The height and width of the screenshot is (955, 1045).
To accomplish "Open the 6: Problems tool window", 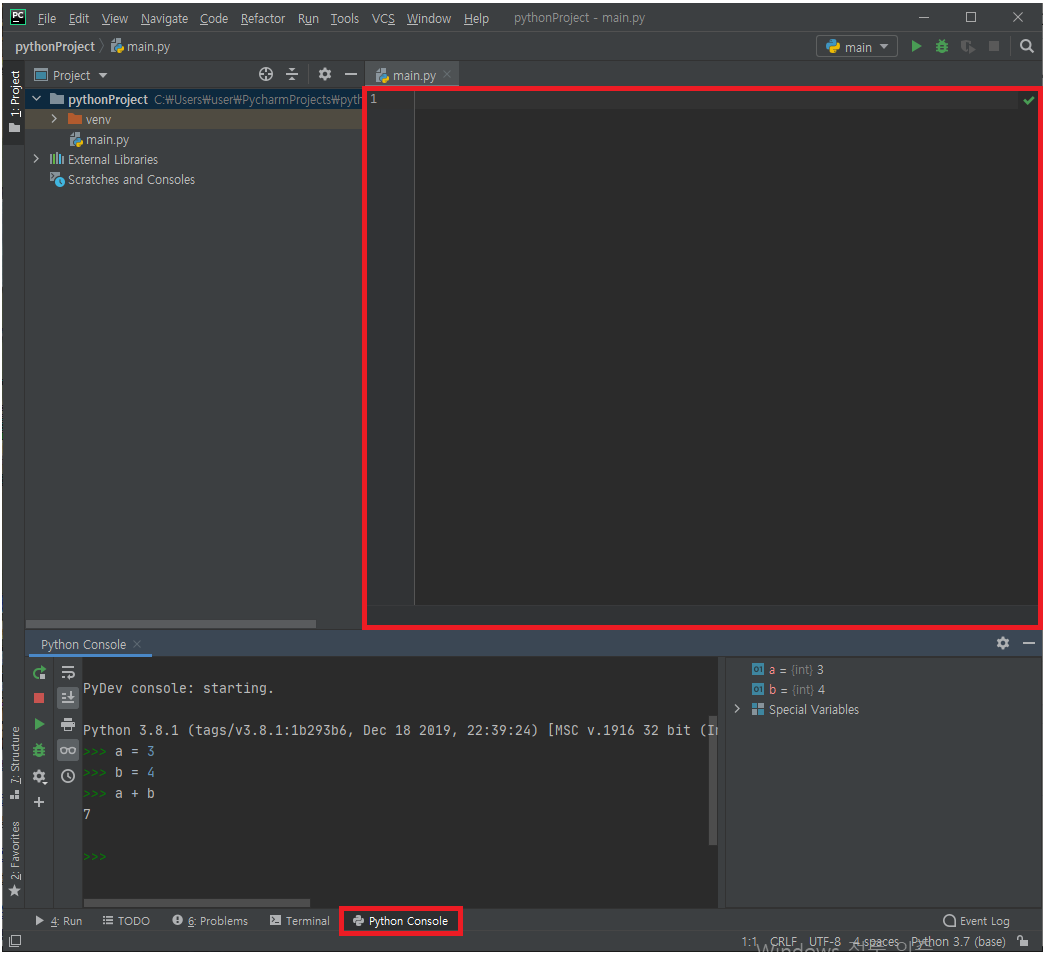I will pyautogui.click(x=210, y=921).
